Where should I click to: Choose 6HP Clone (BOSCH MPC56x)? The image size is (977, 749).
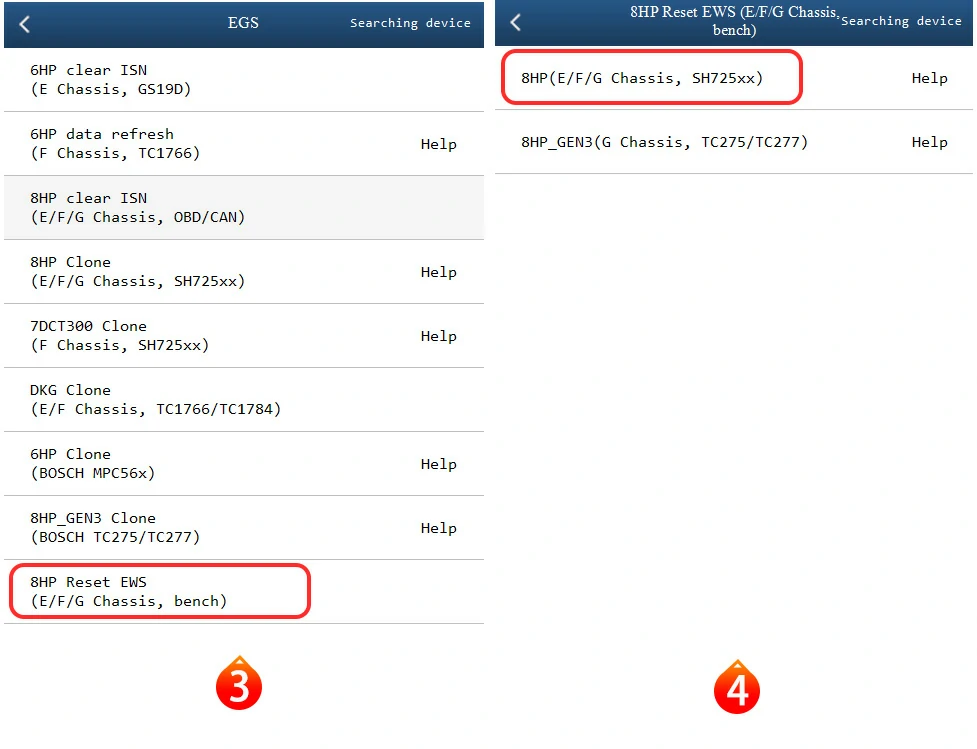click(x=93, y=464)
